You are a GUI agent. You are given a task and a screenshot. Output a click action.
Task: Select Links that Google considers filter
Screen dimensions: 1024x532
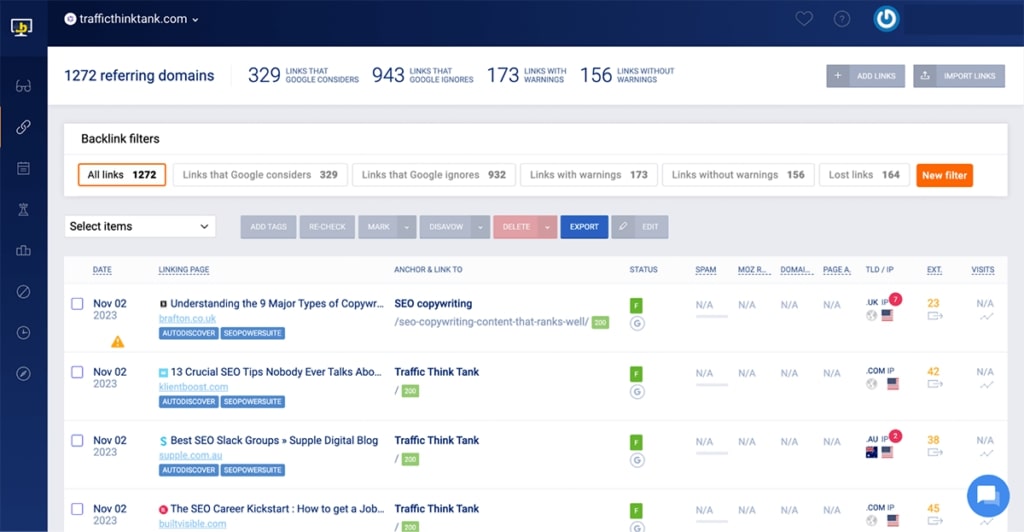tap(260, 175)
